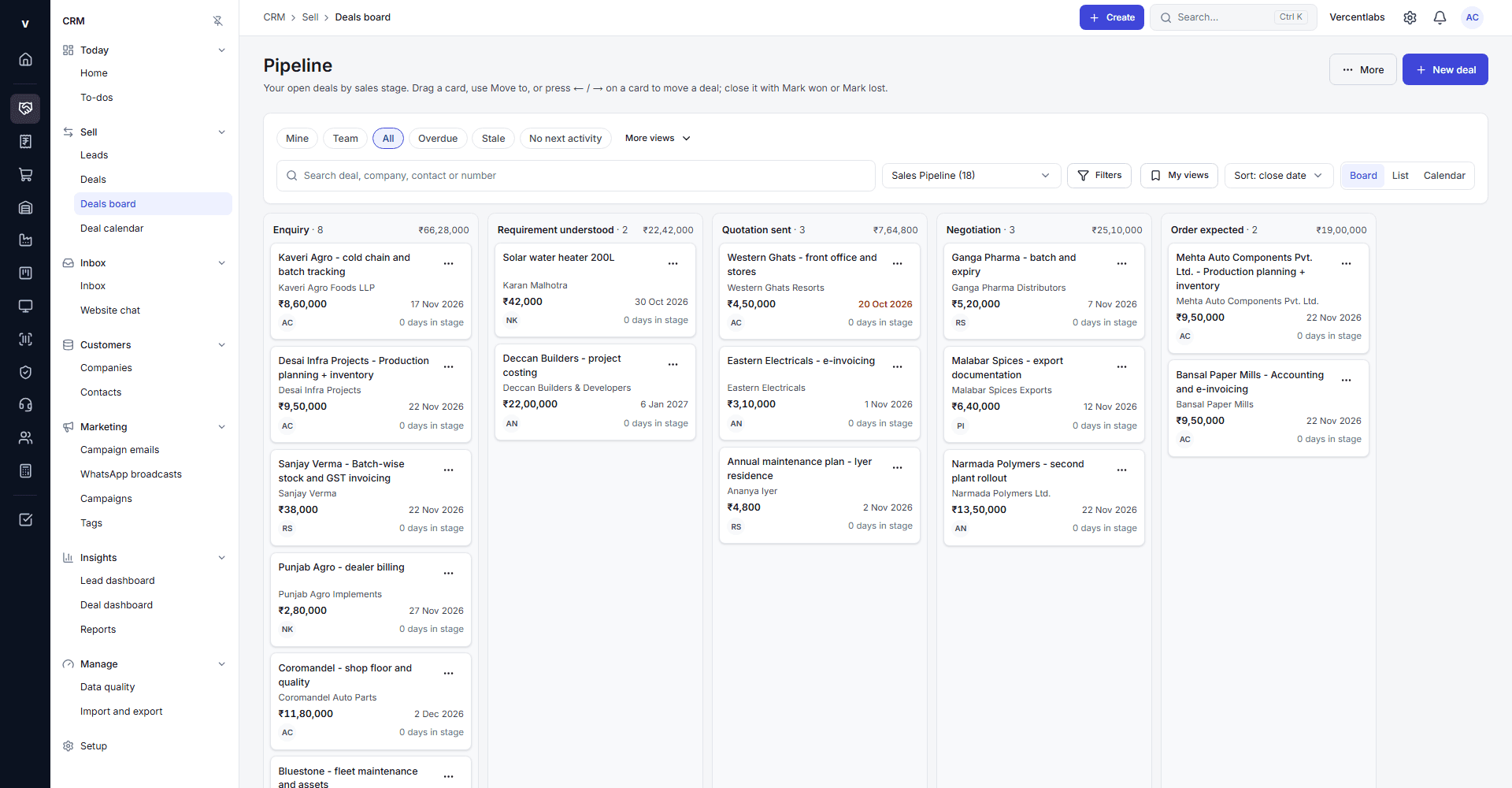1512x788 pixels.
Task: Select the handshake CRM icon in rail
Action: point(25,109)
